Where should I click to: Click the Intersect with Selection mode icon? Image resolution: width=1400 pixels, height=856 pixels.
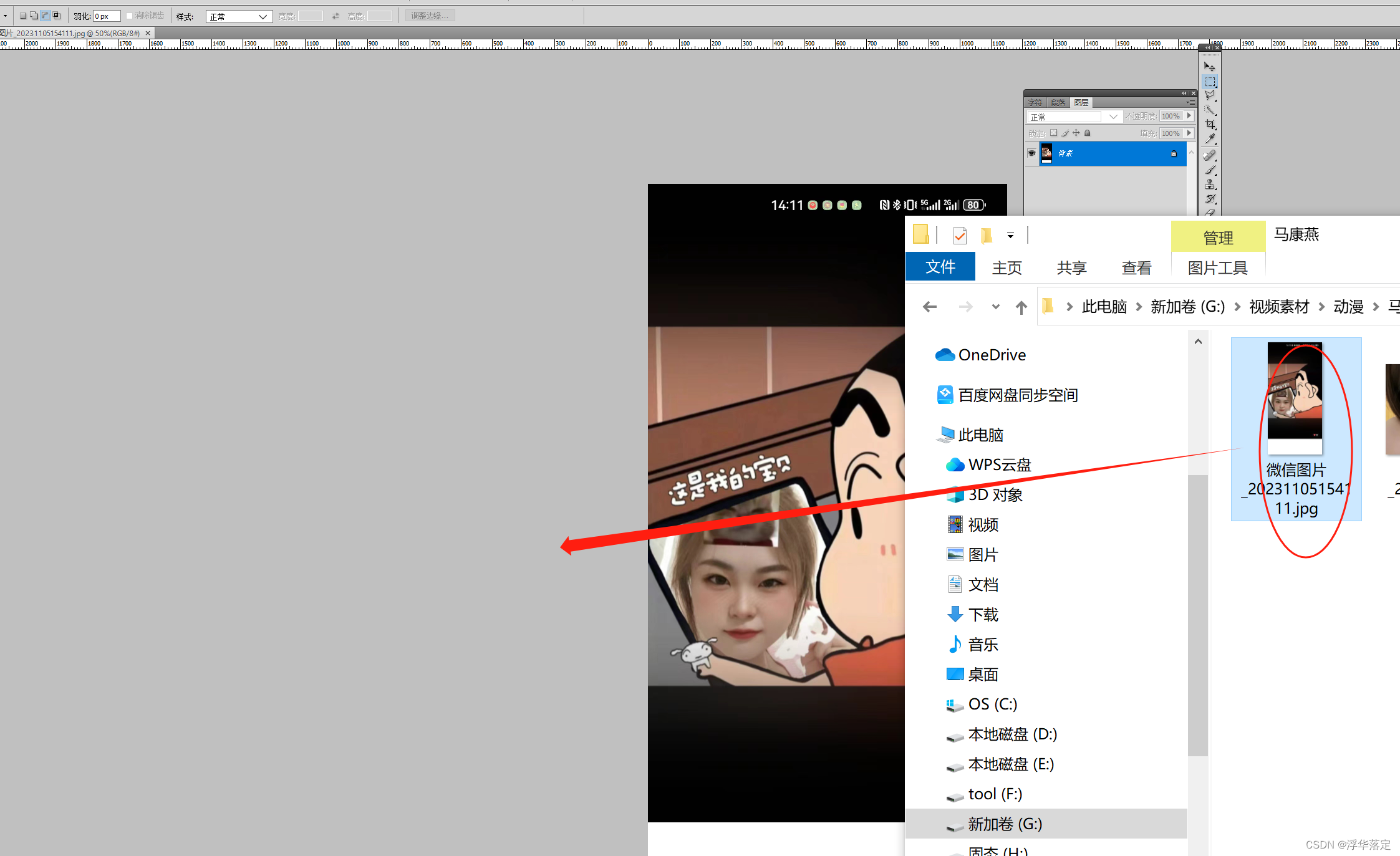(x=56, y=16)
